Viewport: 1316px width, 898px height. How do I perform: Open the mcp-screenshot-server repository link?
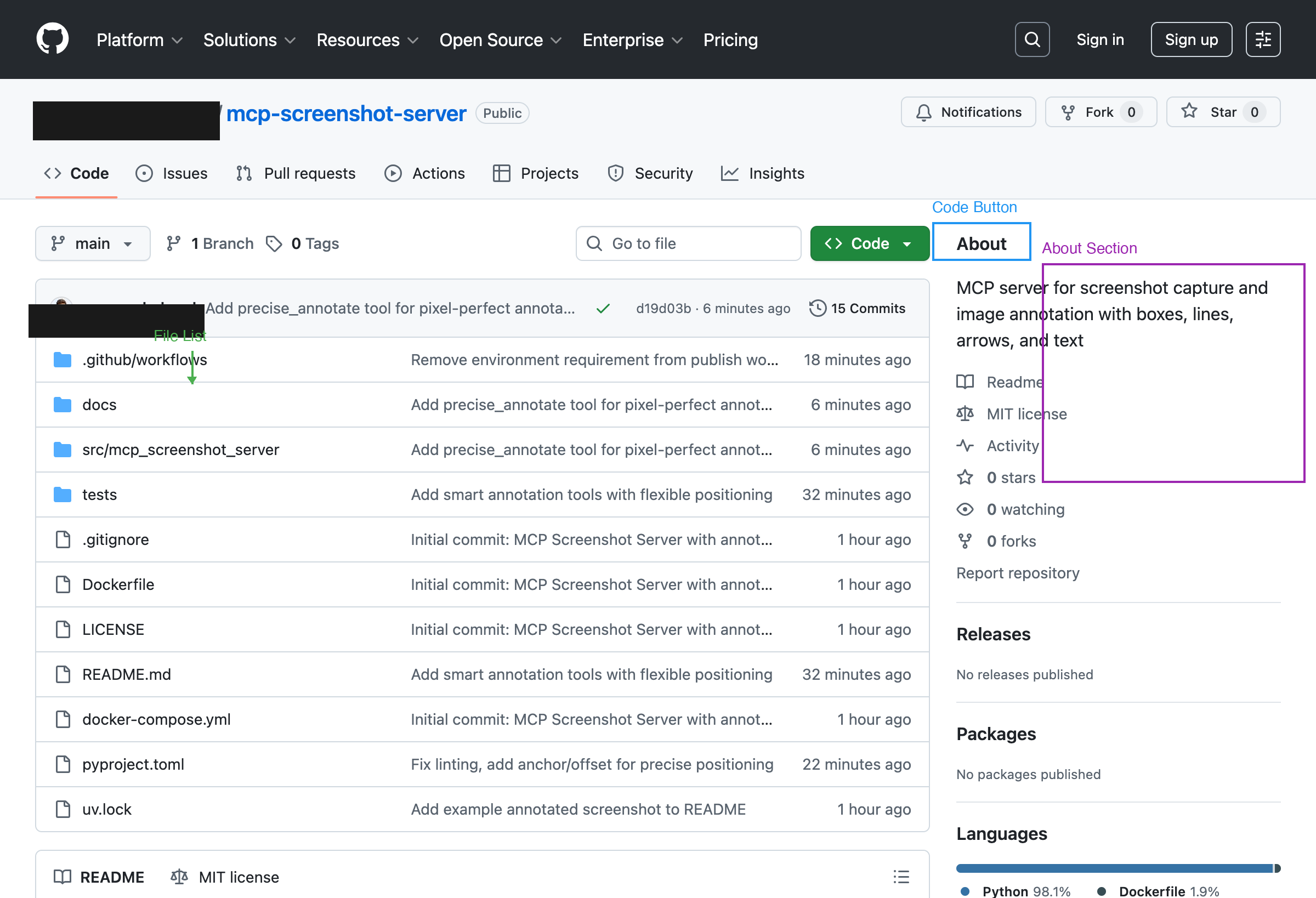pyautogui.click(x=346, y=113)
